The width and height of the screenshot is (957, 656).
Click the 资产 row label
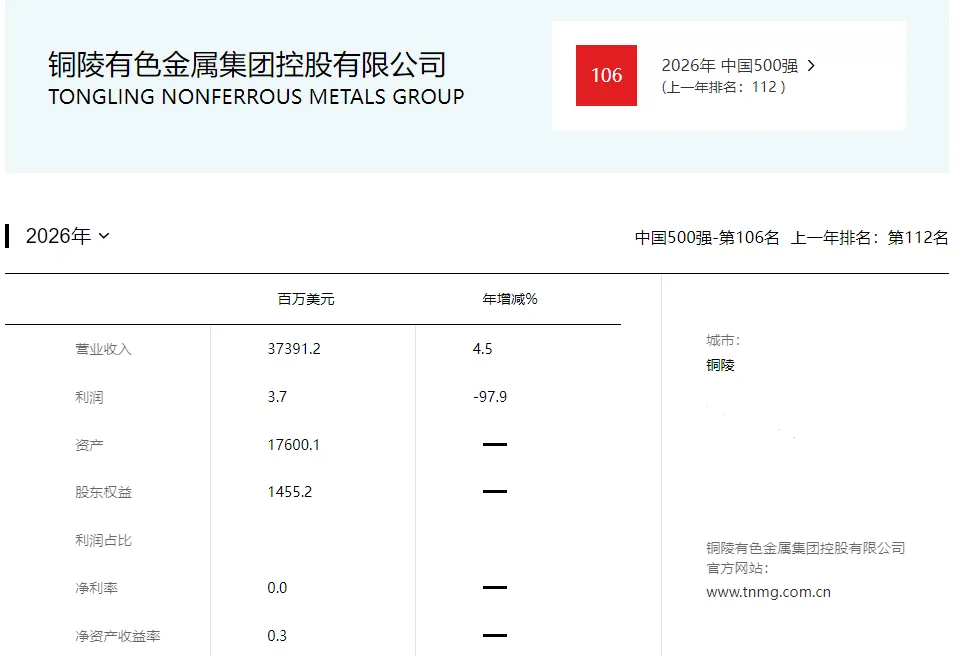(x=89, y=445)
